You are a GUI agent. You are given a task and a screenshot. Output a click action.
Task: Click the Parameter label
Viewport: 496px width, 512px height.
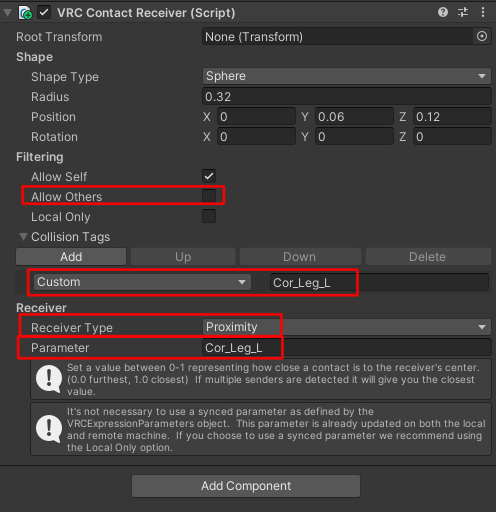pos(60,348)
